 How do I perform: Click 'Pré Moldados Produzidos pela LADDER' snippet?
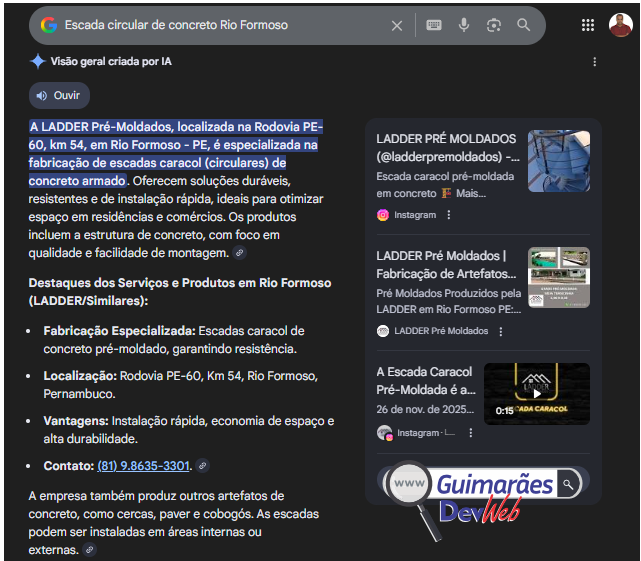(448, 301)
